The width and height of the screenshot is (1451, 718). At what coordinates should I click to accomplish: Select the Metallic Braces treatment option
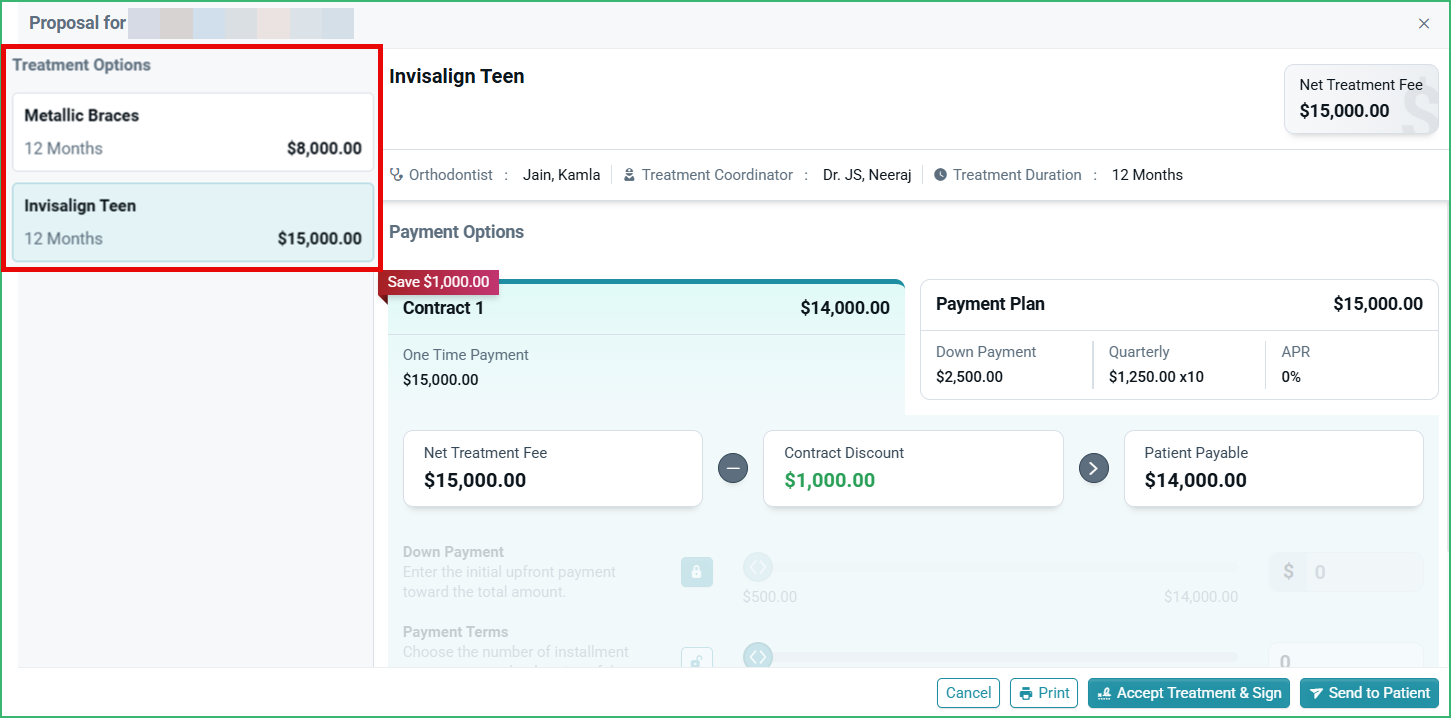tap(193, 132)
